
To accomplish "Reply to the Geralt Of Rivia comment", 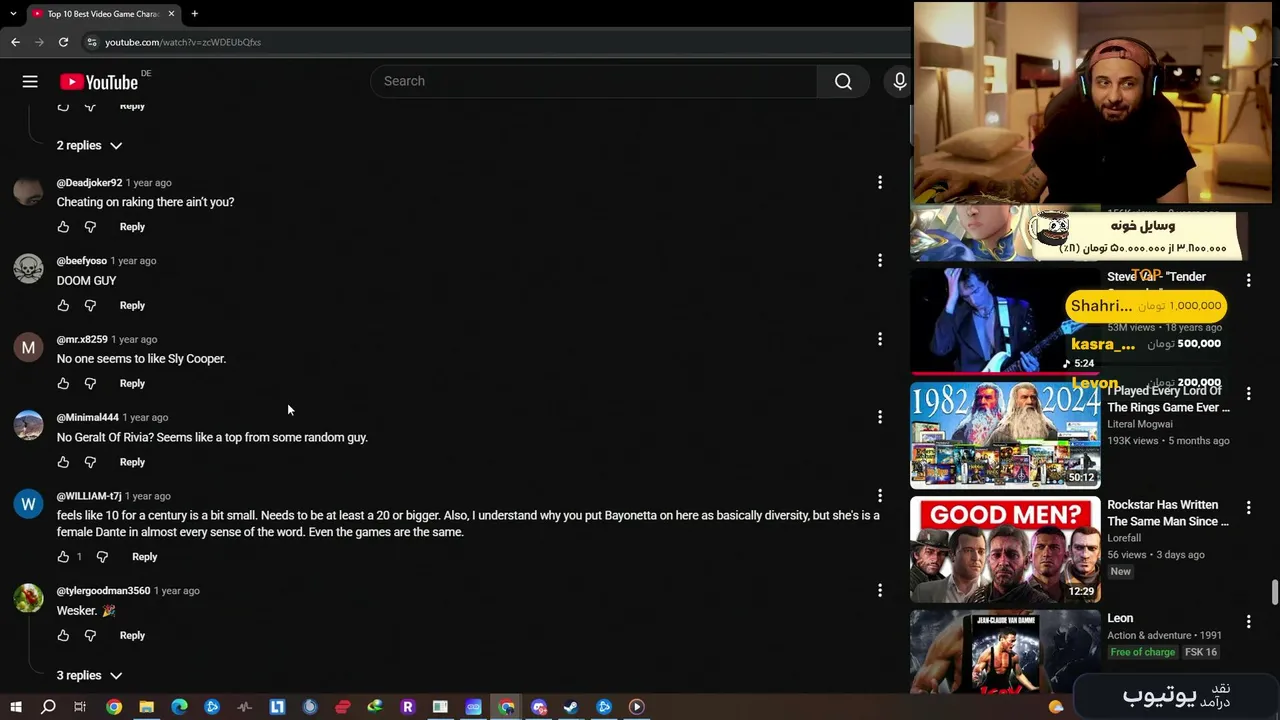I will point(132,463).
